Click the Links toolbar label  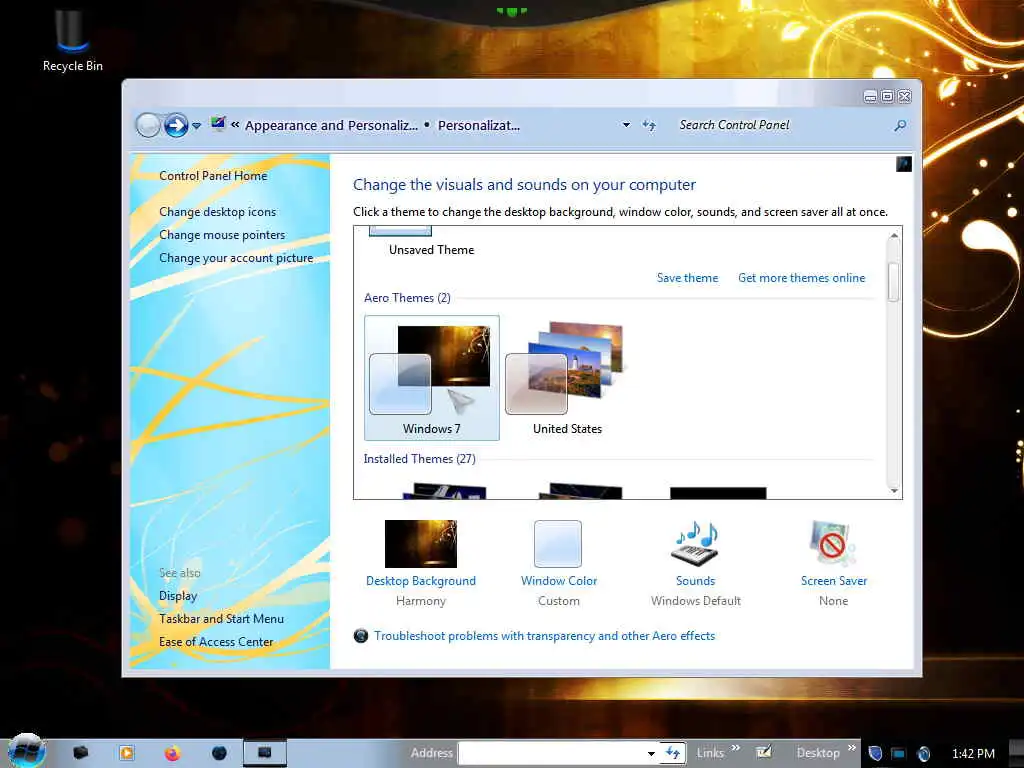[710, 753]
